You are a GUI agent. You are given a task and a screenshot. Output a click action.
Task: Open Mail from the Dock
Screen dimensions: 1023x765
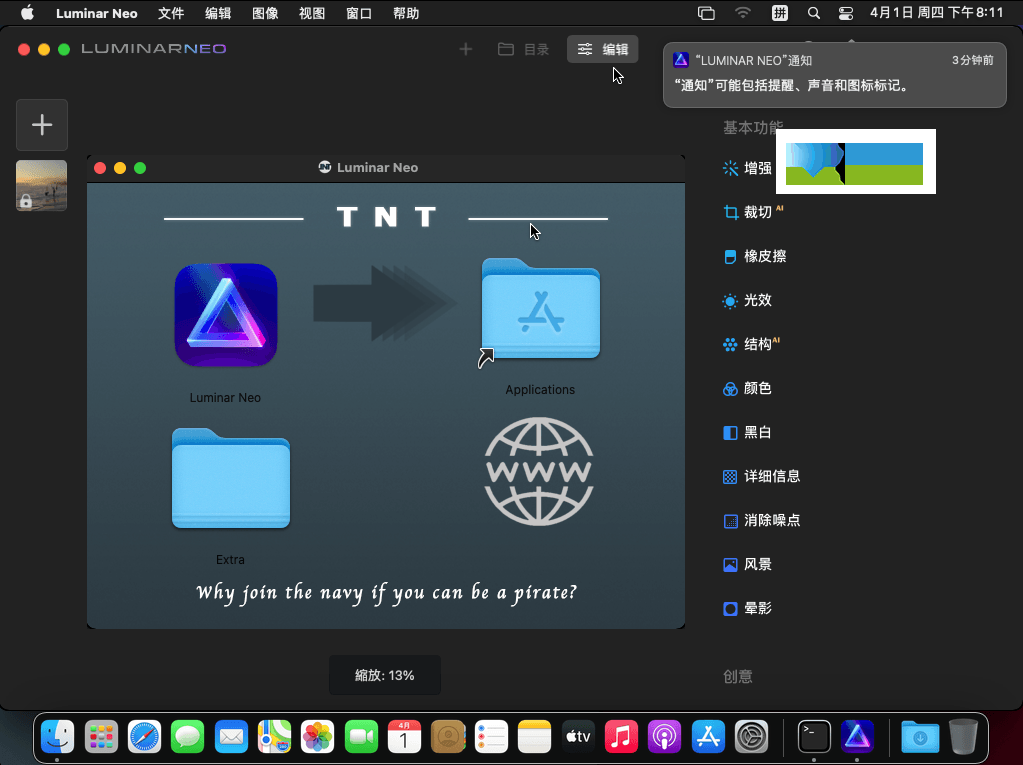[231, 737]
